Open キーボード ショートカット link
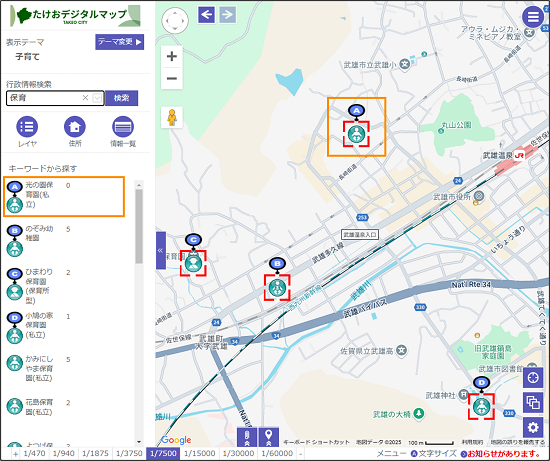The height and width of the screenshot is (461, 550). [x=316, y=442]
